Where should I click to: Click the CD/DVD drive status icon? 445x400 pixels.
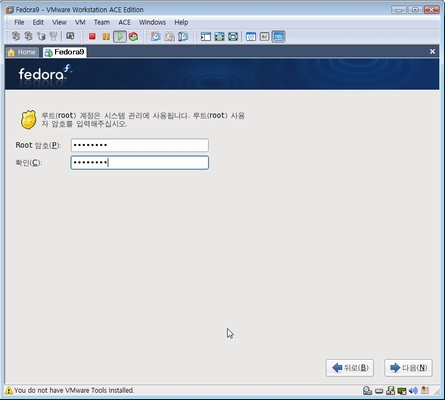click(x=367, y=390)
